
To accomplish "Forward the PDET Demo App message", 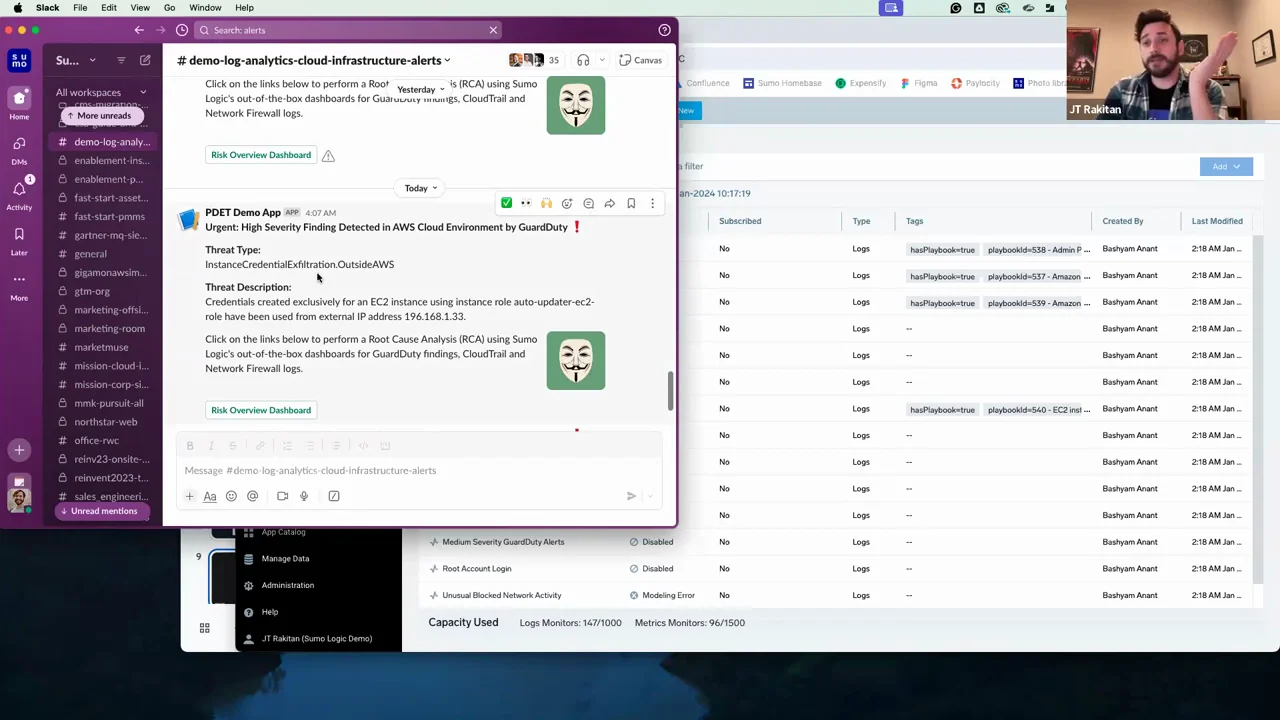I will click(x=609, y=204).
